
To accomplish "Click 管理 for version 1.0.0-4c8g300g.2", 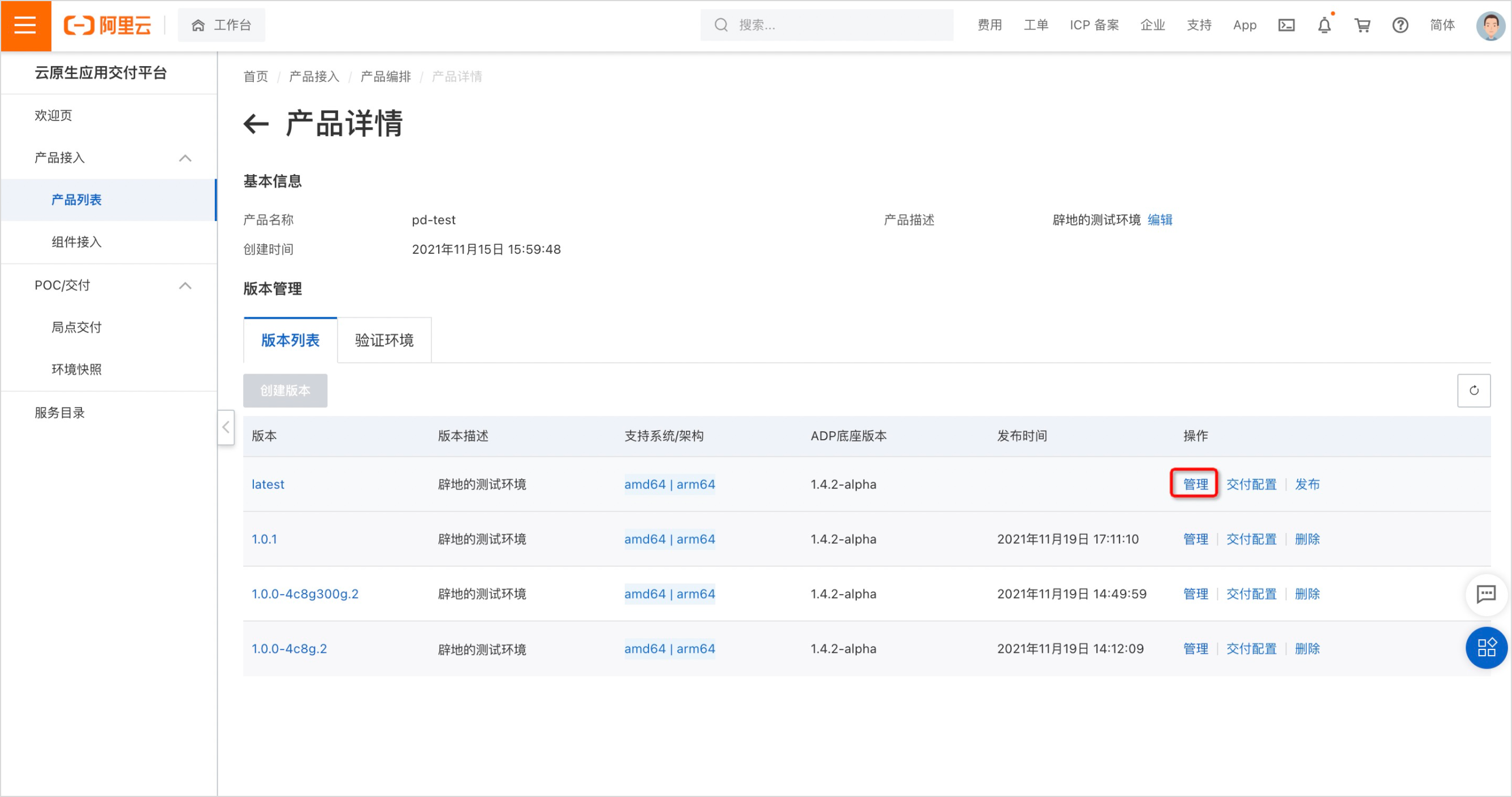I will pyautogui.click(x=1195, y=594).
